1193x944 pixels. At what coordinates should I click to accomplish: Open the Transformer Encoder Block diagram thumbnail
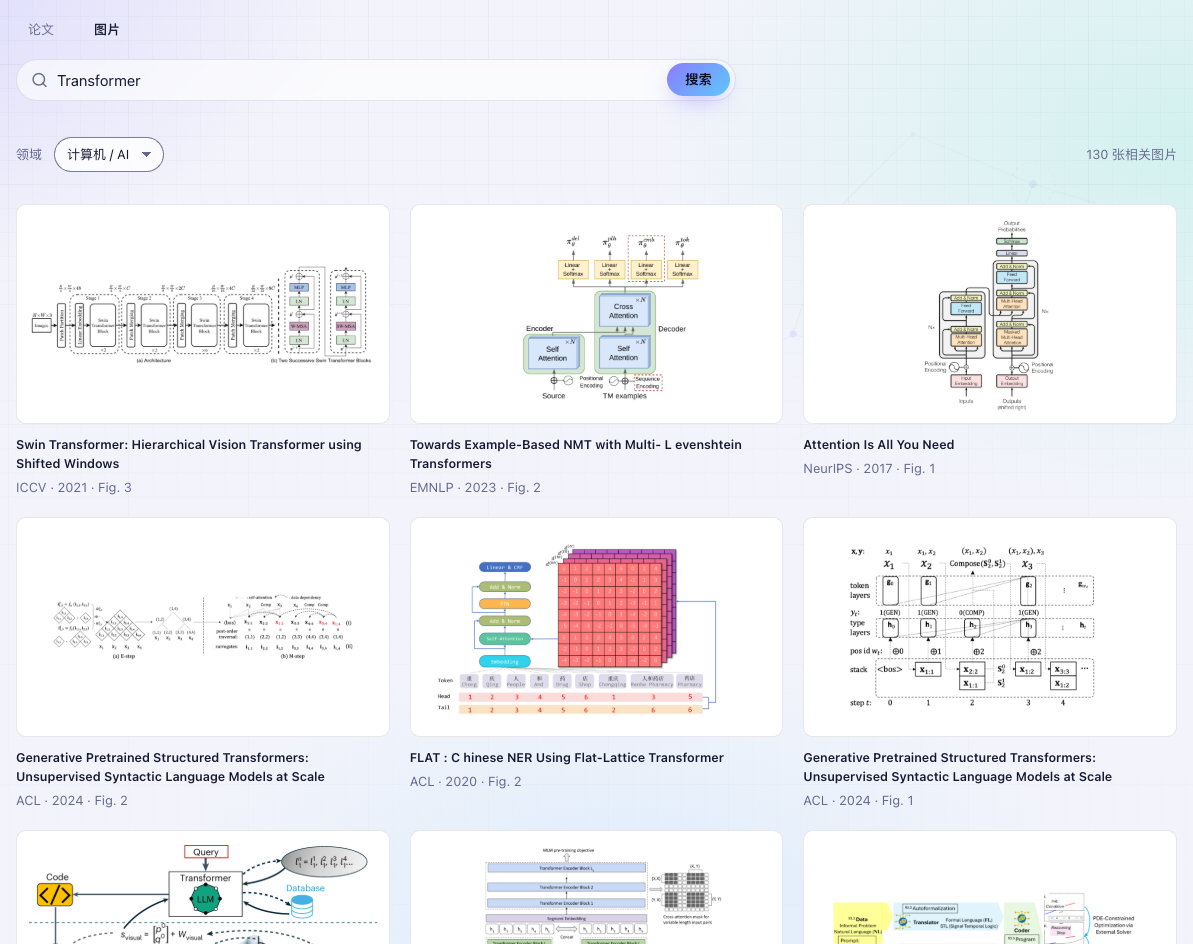tap(596, 888)
